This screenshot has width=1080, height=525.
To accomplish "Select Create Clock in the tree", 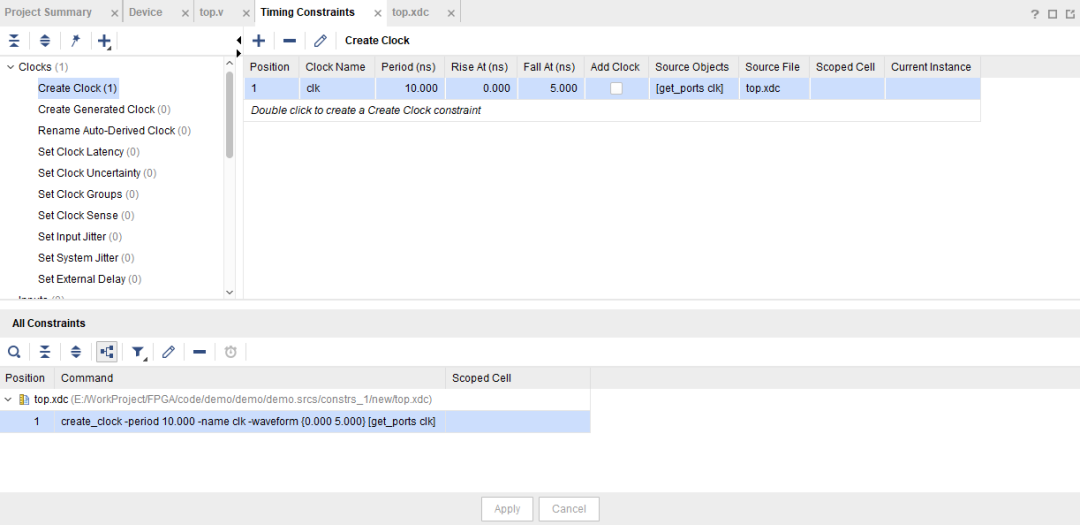I will click(77, 88).
